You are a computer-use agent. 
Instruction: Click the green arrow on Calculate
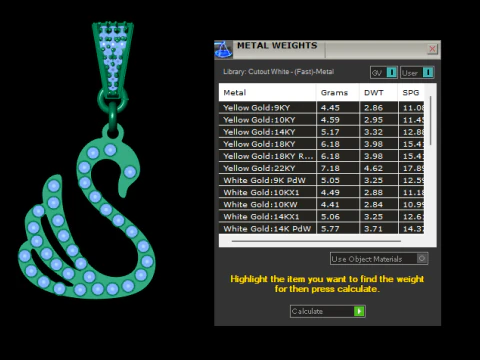359,311
